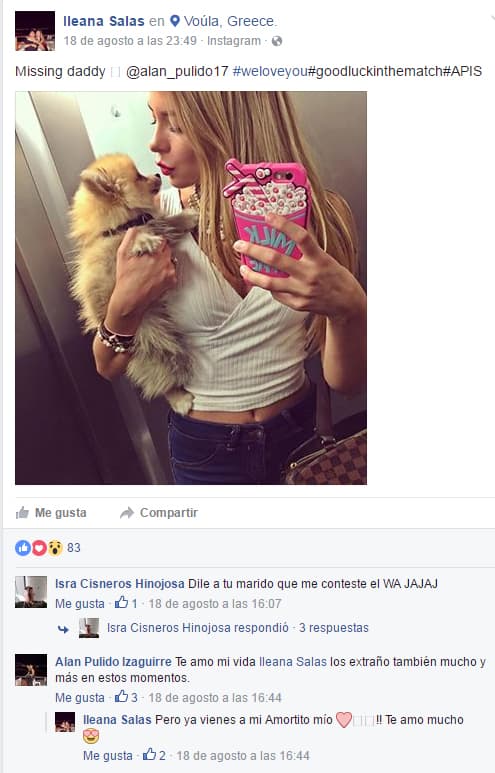Open the selfie photo with the dog

click(191, 288)
